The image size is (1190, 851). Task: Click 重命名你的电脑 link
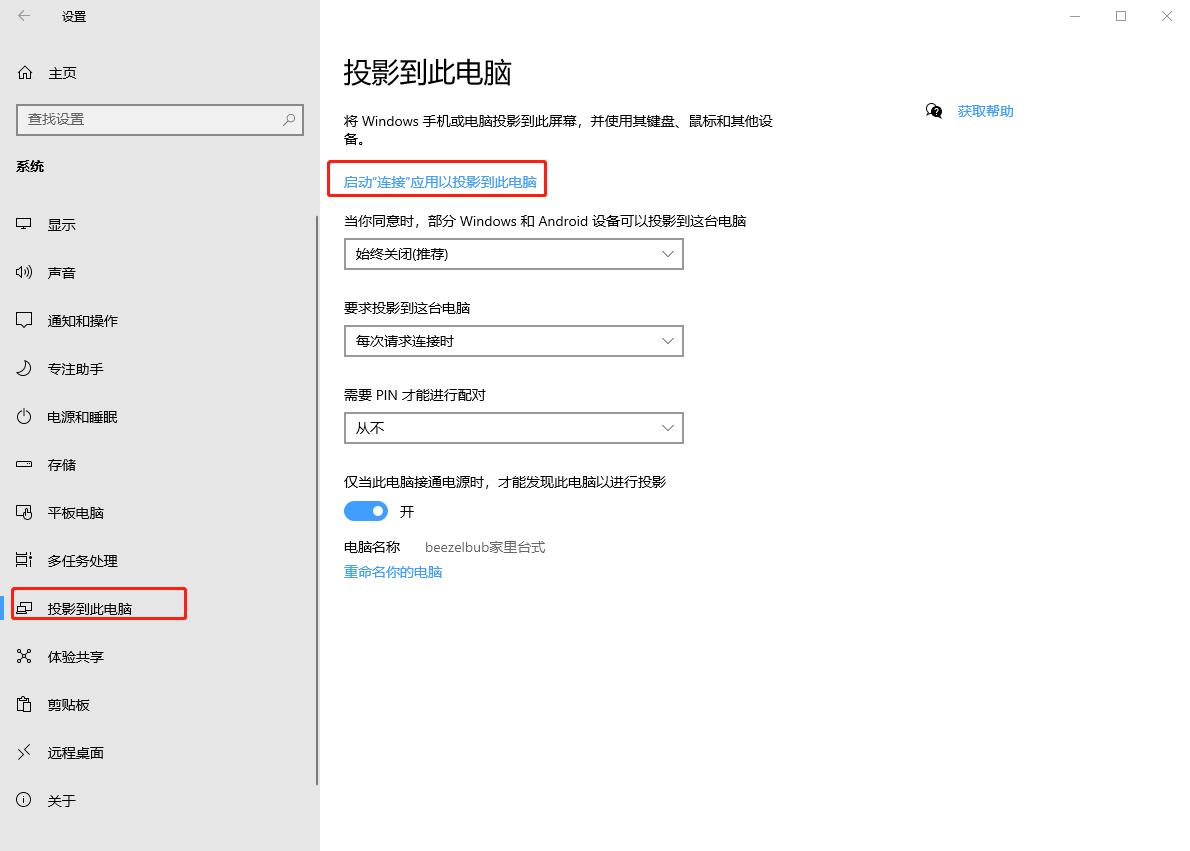tap(393, 571)
